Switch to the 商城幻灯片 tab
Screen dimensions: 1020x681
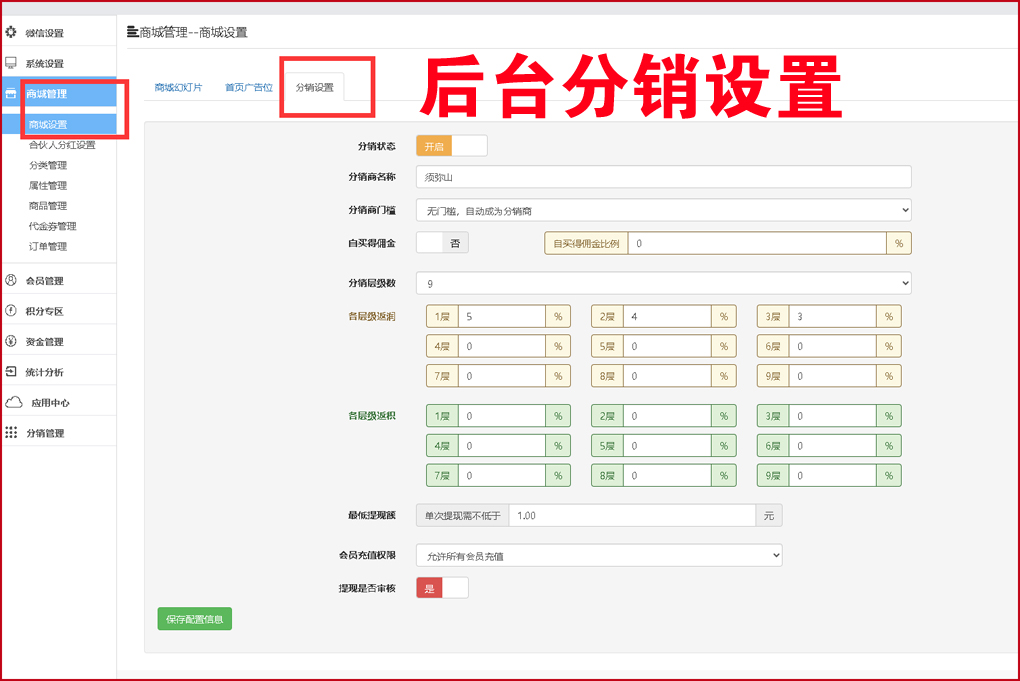tap(177, 87)
